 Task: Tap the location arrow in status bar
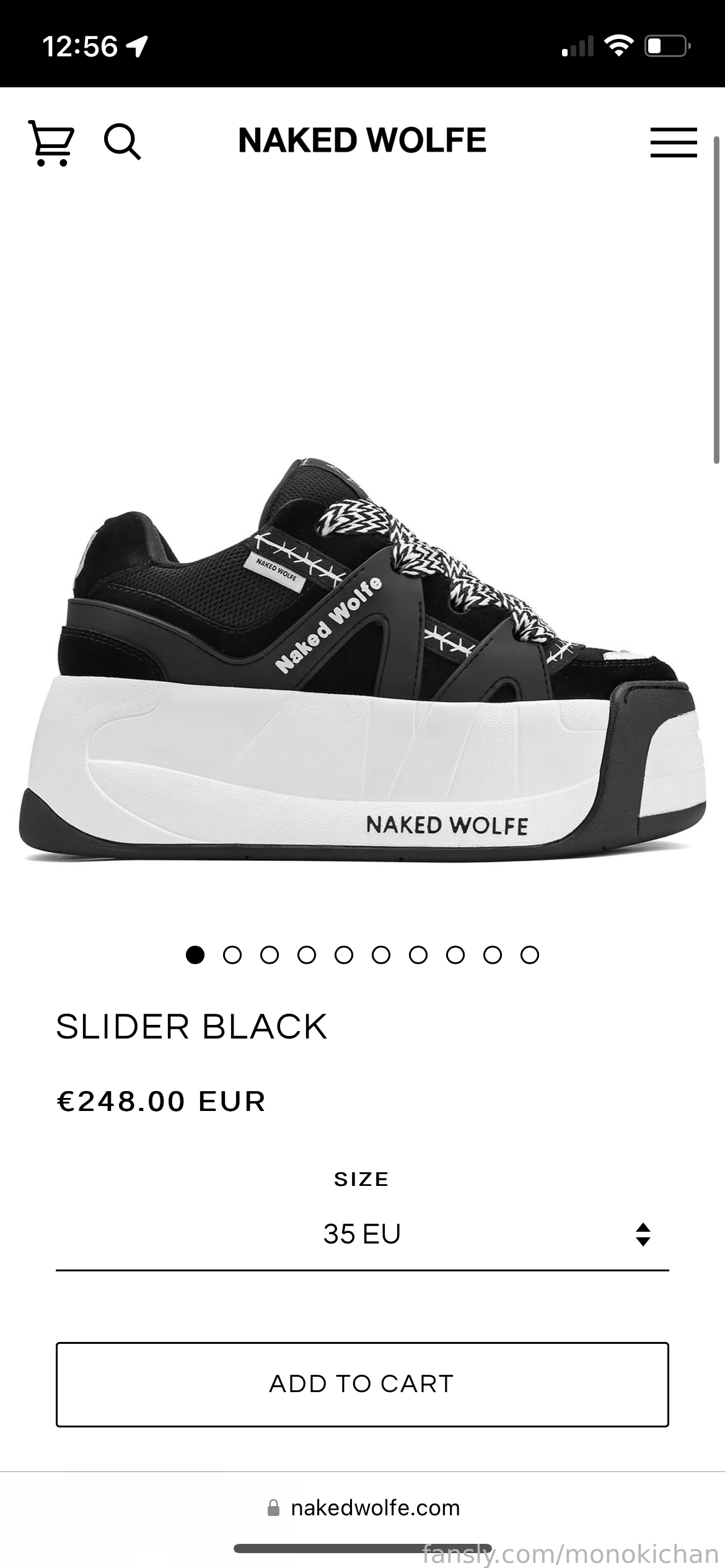pos(137,46)
